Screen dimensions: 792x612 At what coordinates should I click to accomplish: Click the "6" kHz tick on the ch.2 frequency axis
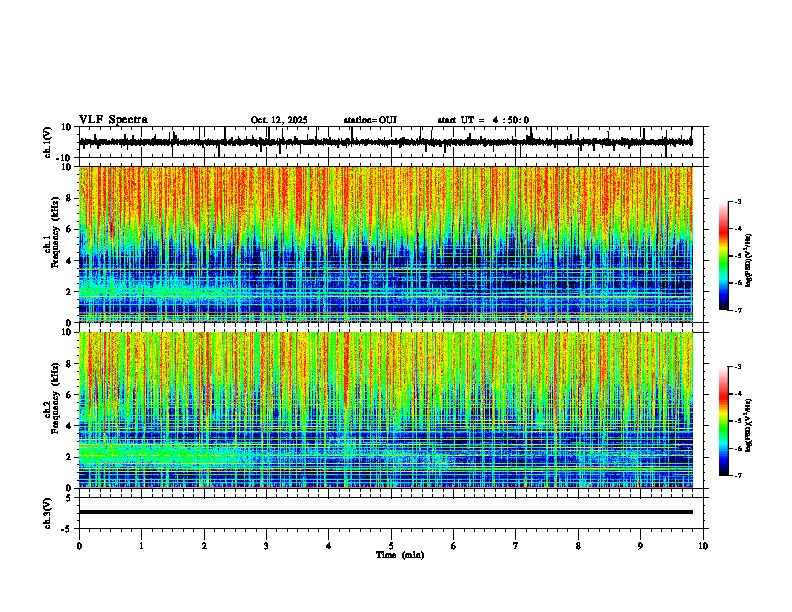(x=69, y=395)
